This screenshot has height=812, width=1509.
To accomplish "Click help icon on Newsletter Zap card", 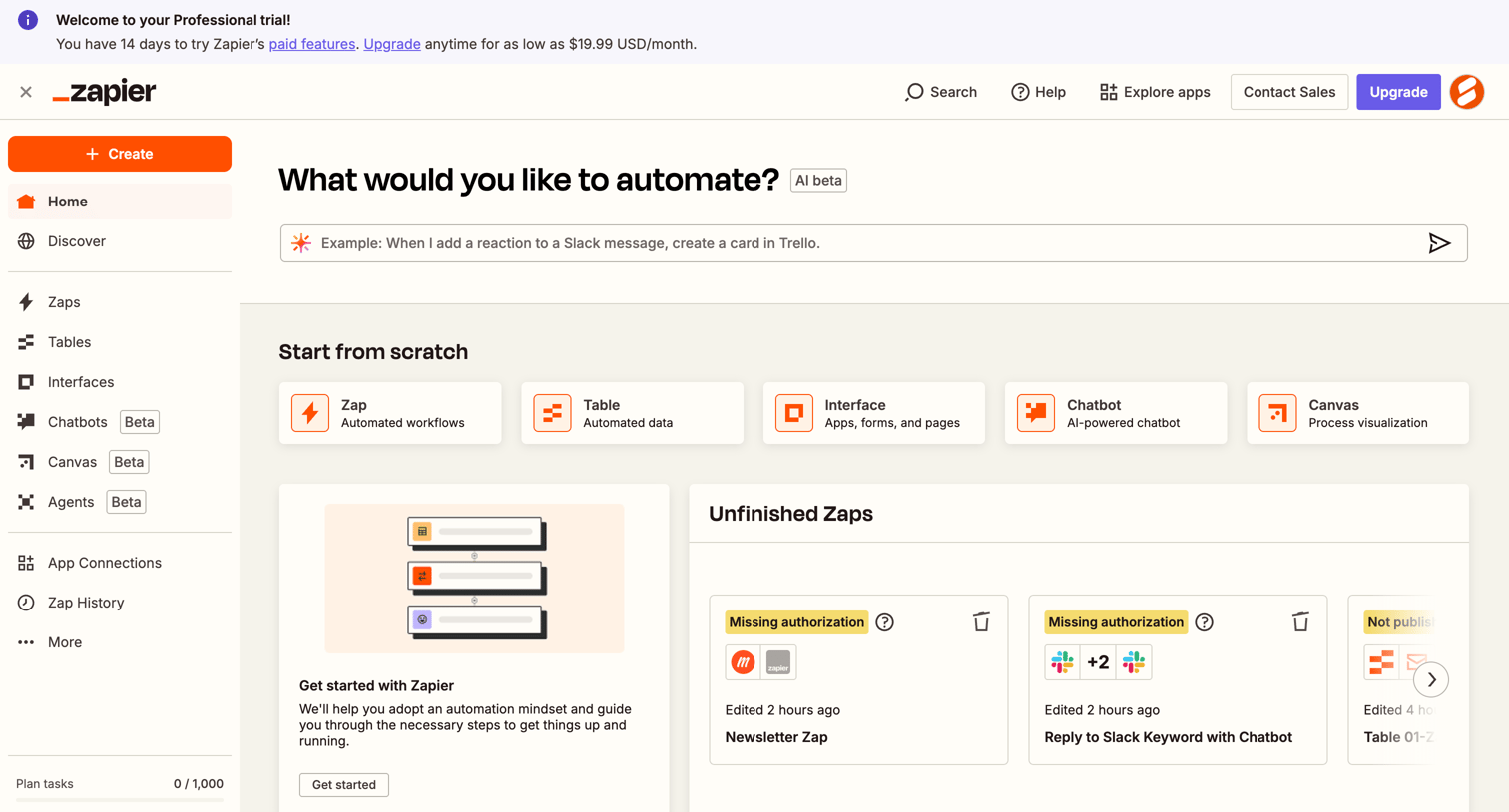I will (885, 622).
